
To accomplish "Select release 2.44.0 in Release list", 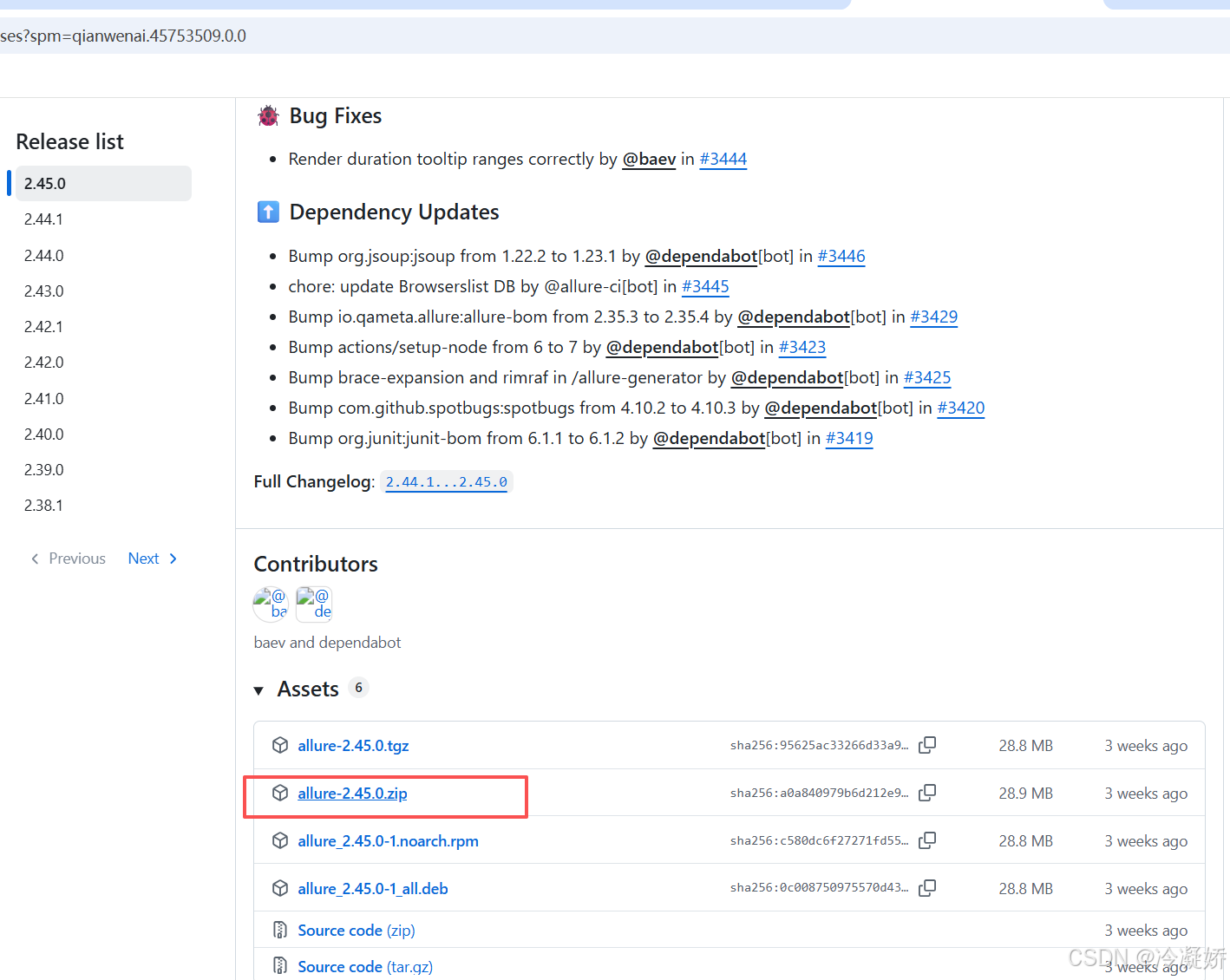I will coord(43,256).
